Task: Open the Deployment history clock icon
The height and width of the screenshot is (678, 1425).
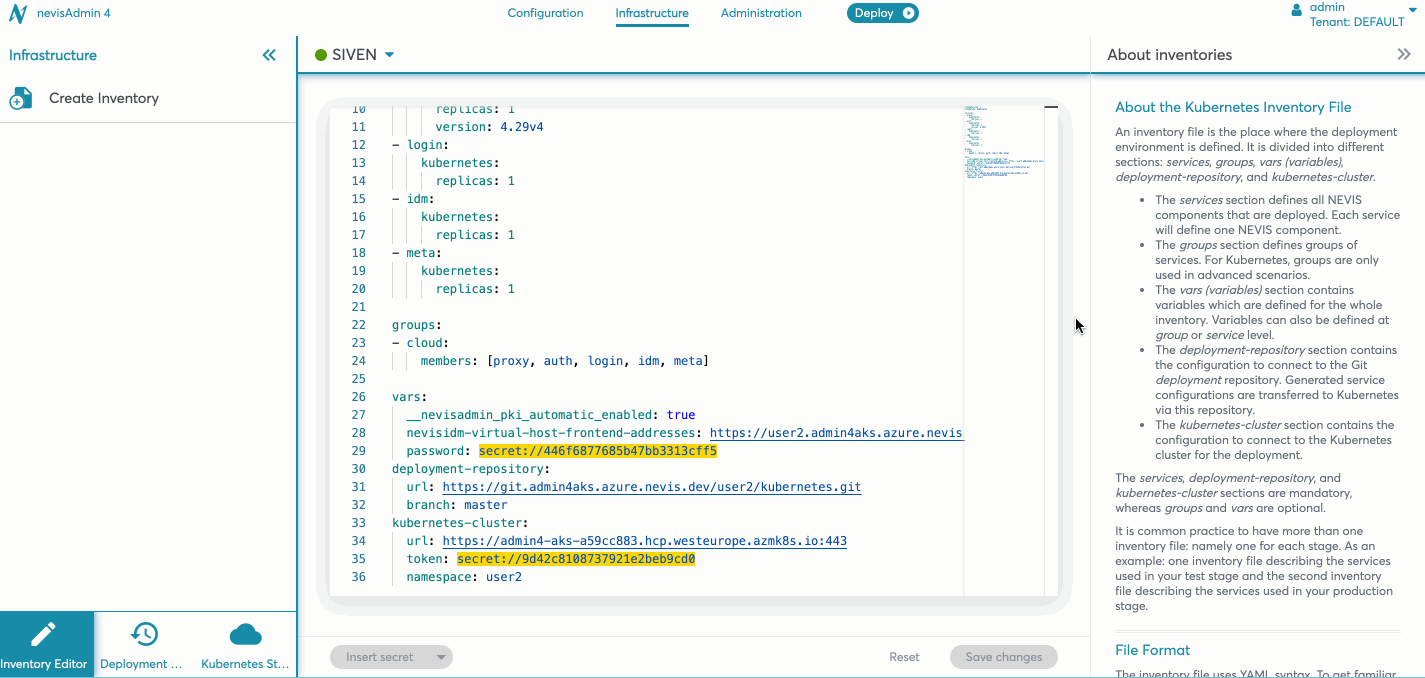Action: coord(144,634)
